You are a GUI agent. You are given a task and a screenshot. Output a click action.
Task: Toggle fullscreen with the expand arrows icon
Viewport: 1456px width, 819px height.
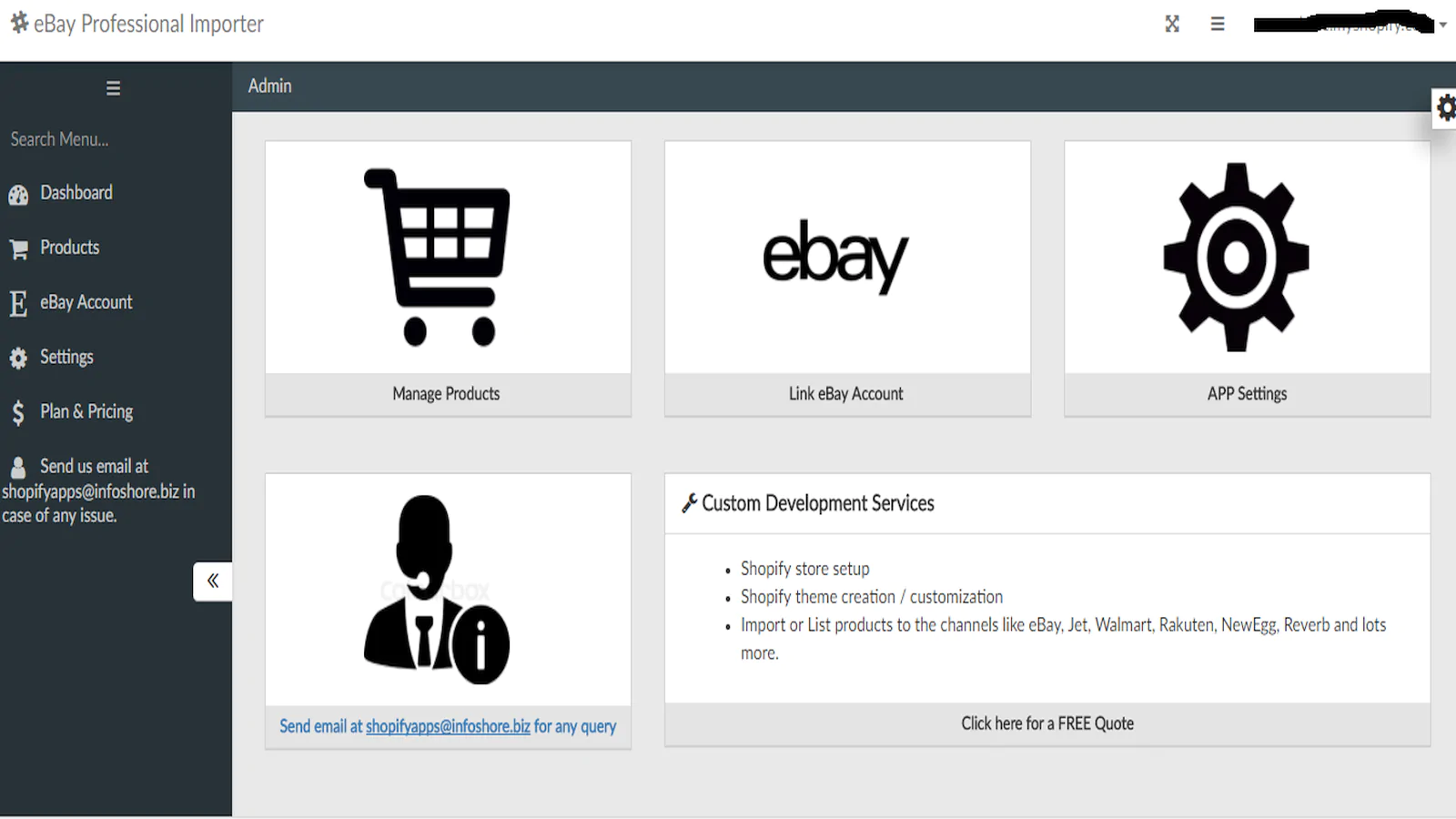pos(1172,24)
